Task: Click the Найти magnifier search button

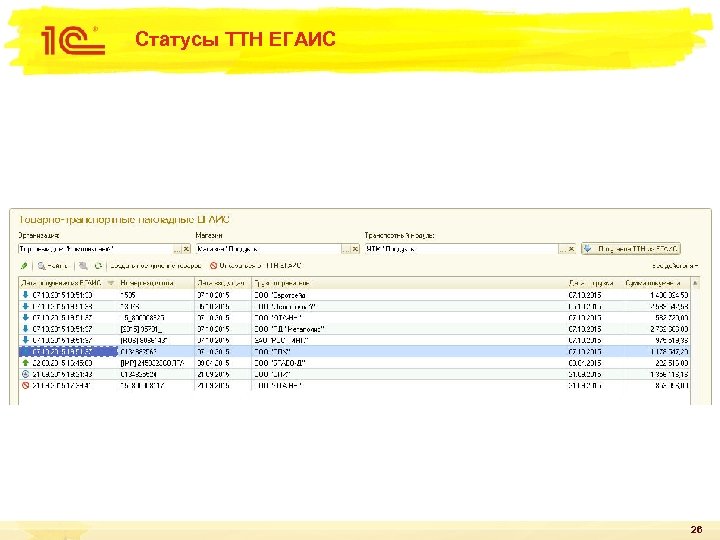Action: [53, 266]
